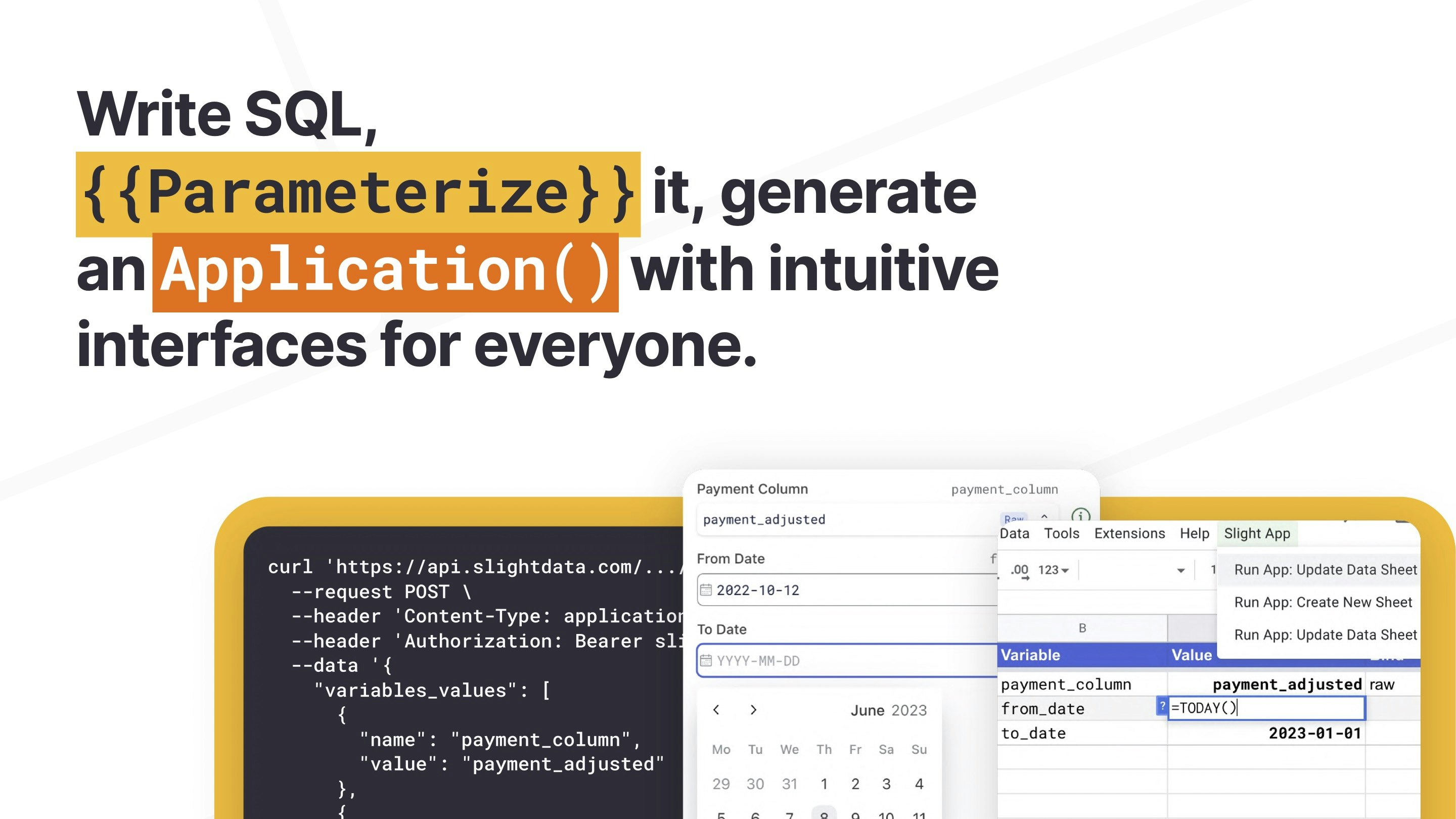Toggle the Raw badge in Payment Column field
This screenshot has height=819, width=1456.
(1014, 519)
